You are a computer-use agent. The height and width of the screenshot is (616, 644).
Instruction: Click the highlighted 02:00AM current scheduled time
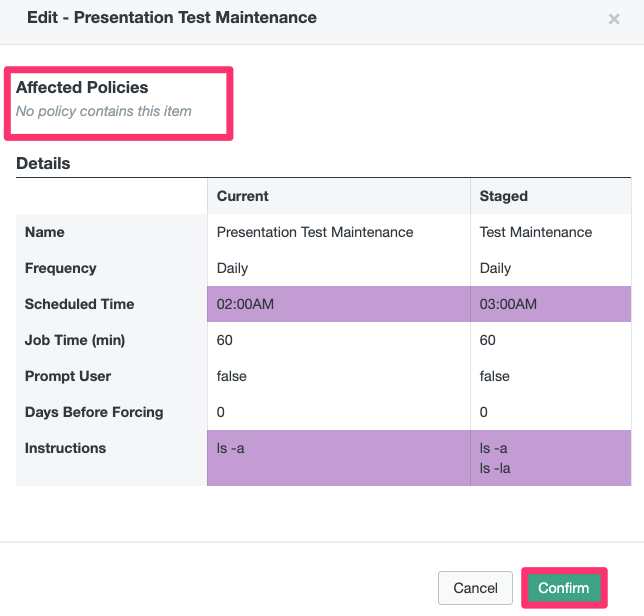[245, 304]
